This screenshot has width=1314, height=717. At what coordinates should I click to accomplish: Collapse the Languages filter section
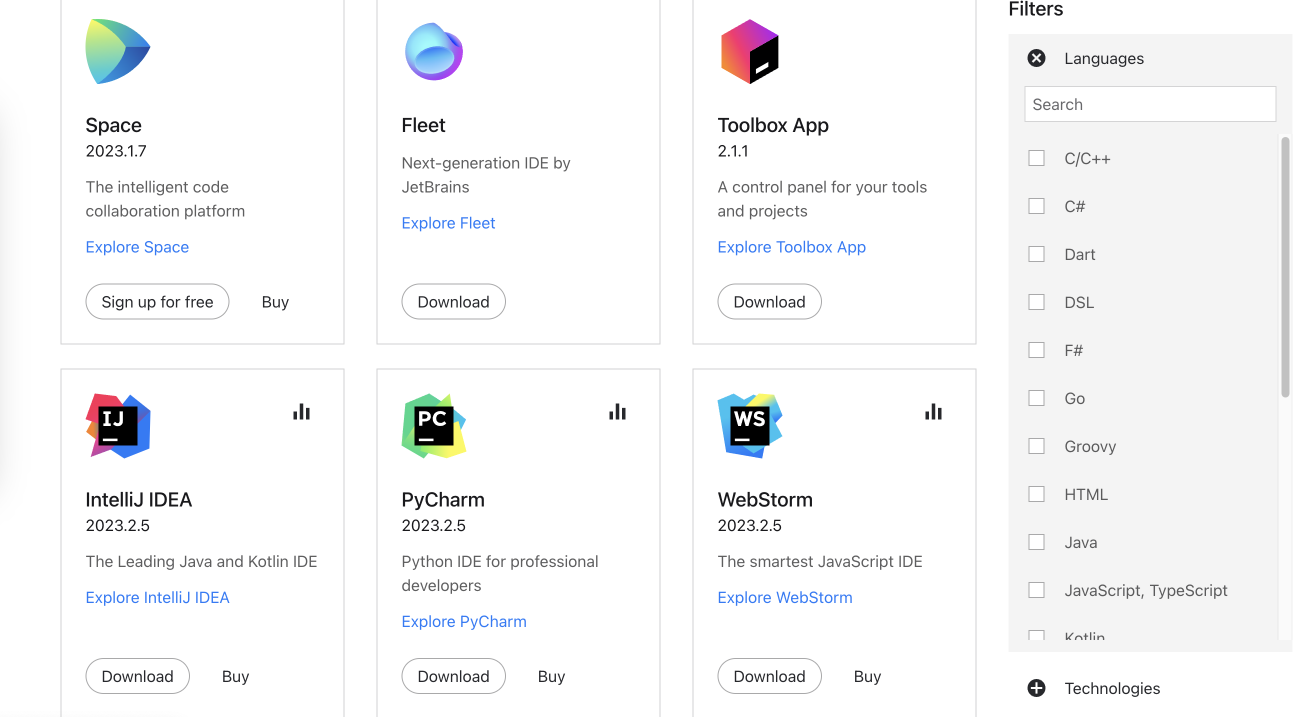(x=1037, y=58)
